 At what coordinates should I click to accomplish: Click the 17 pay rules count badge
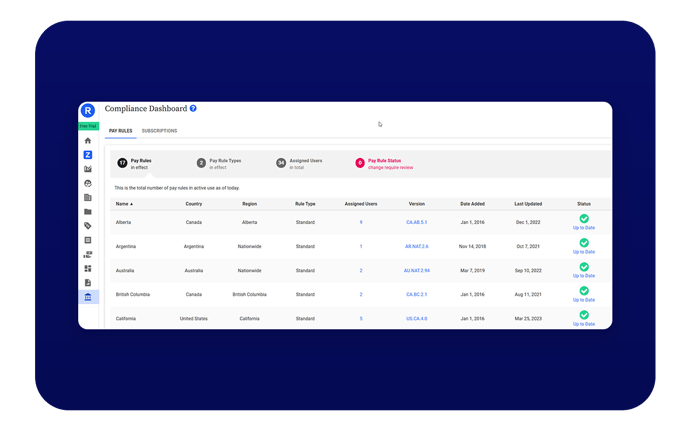click(x=122, y=163)
